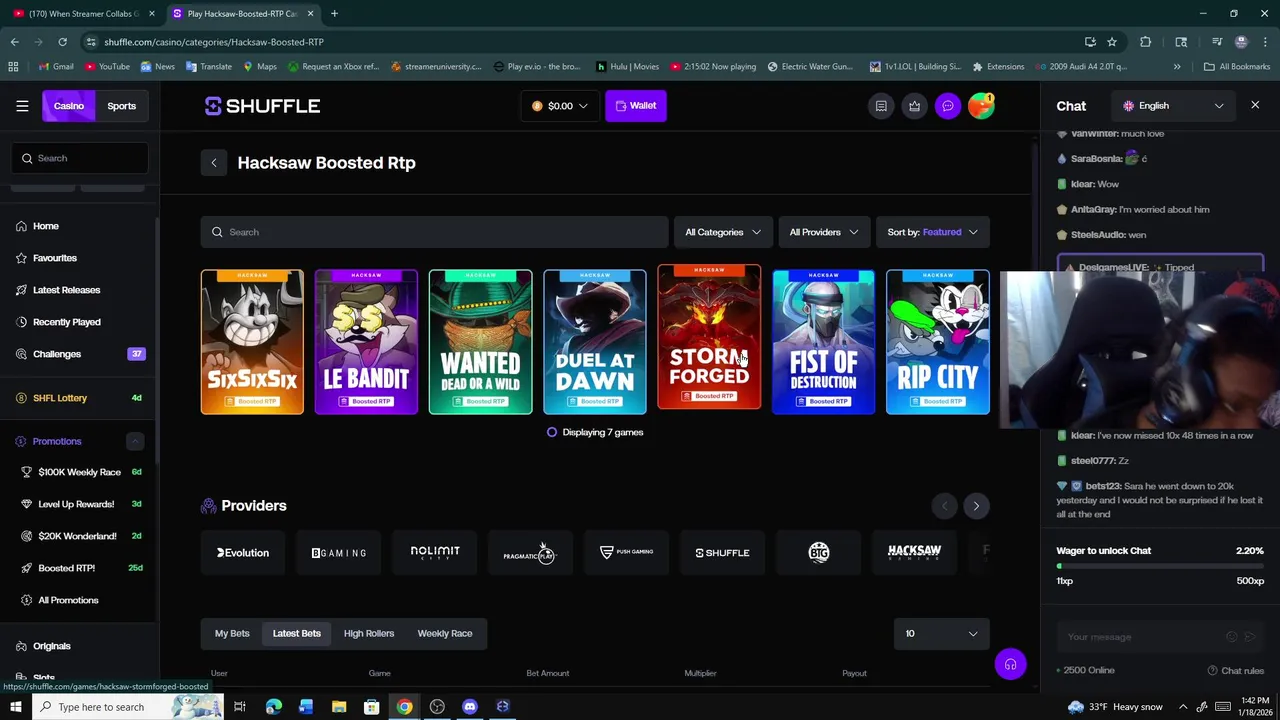
Task: Change rows count dropdown showing 10
Action: click(x=942, y=633)
